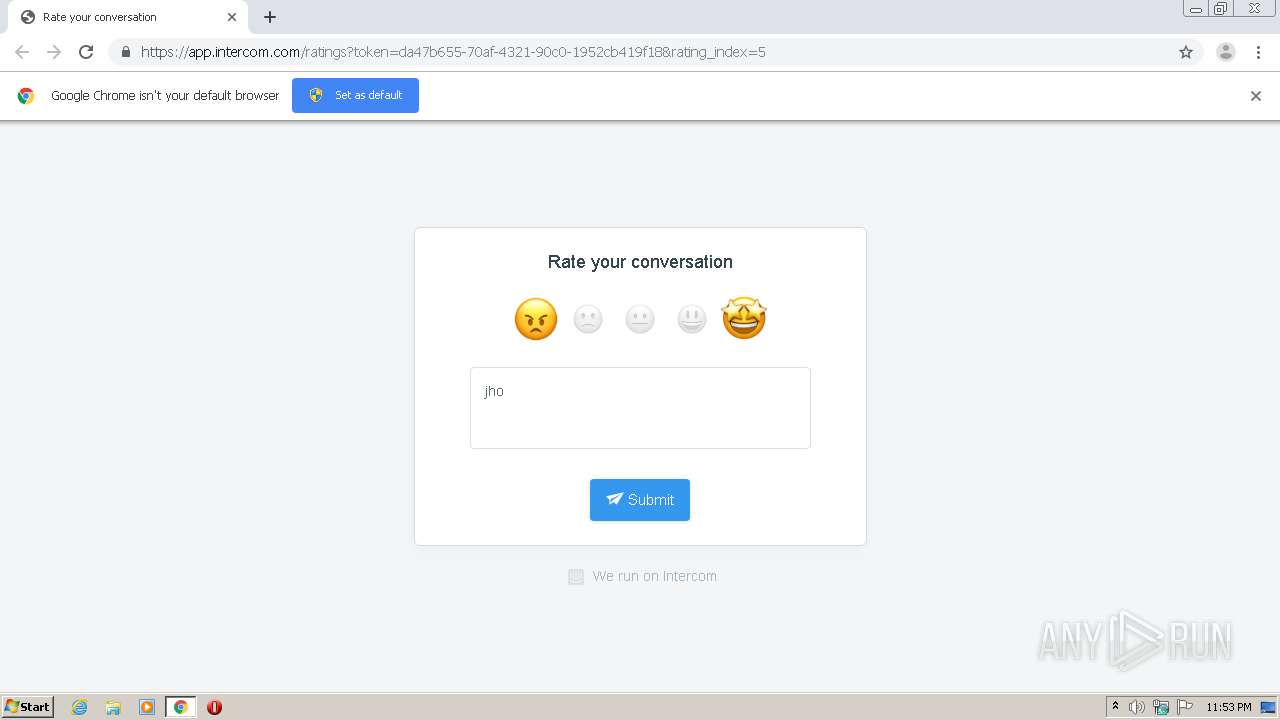Image resolution: width=1280 pixels, height=720 pixels.
Task: Reload the current page
Action: (x=86, y=52)
